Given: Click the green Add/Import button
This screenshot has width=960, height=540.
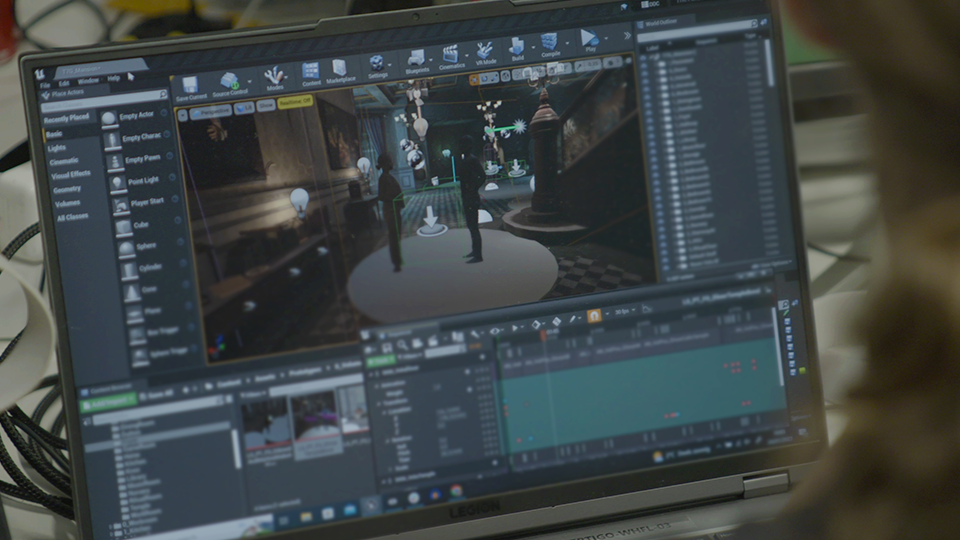Looking at the screenshot, I should (108, 402).
